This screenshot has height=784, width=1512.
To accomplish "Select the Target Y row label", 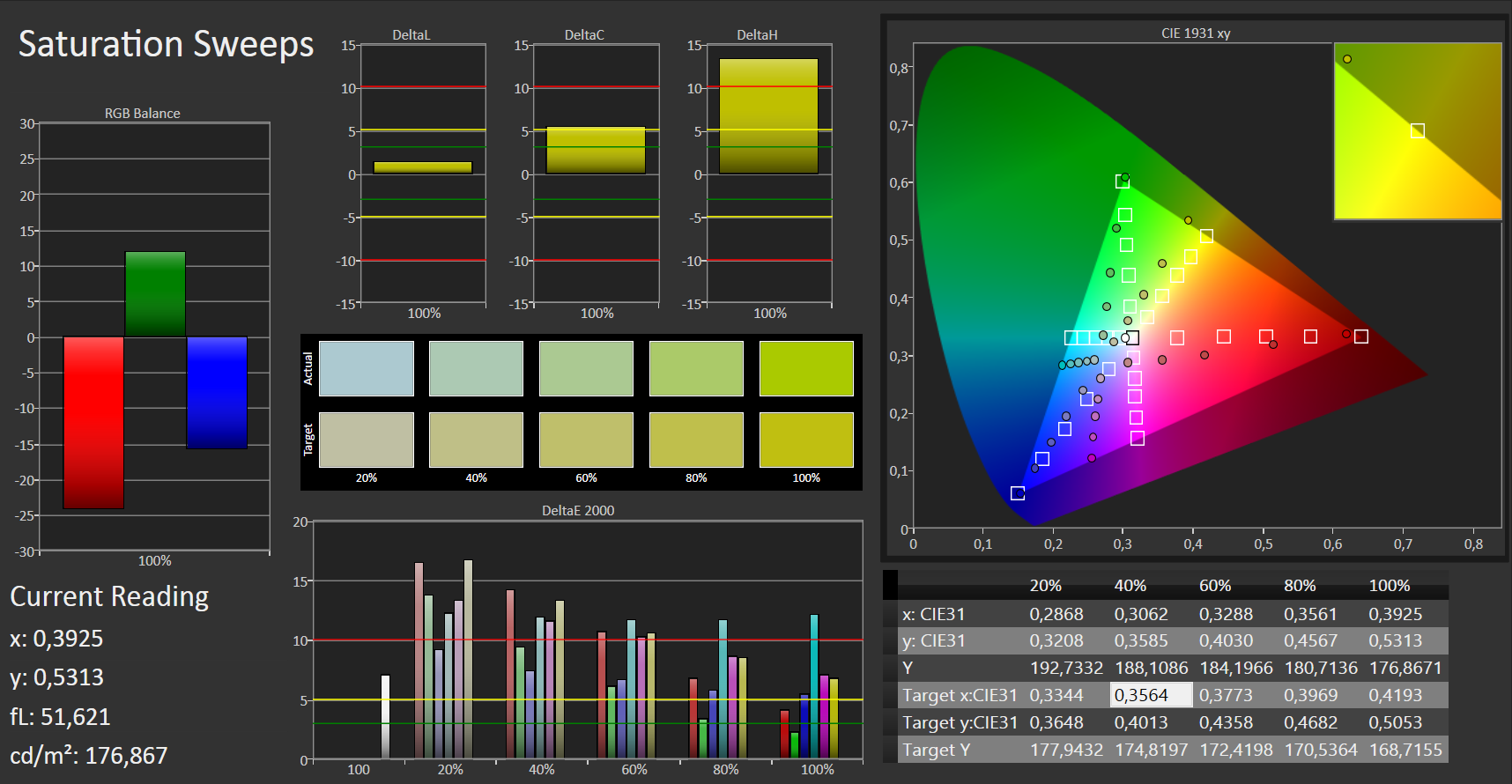I will click(x=936, y=750).
